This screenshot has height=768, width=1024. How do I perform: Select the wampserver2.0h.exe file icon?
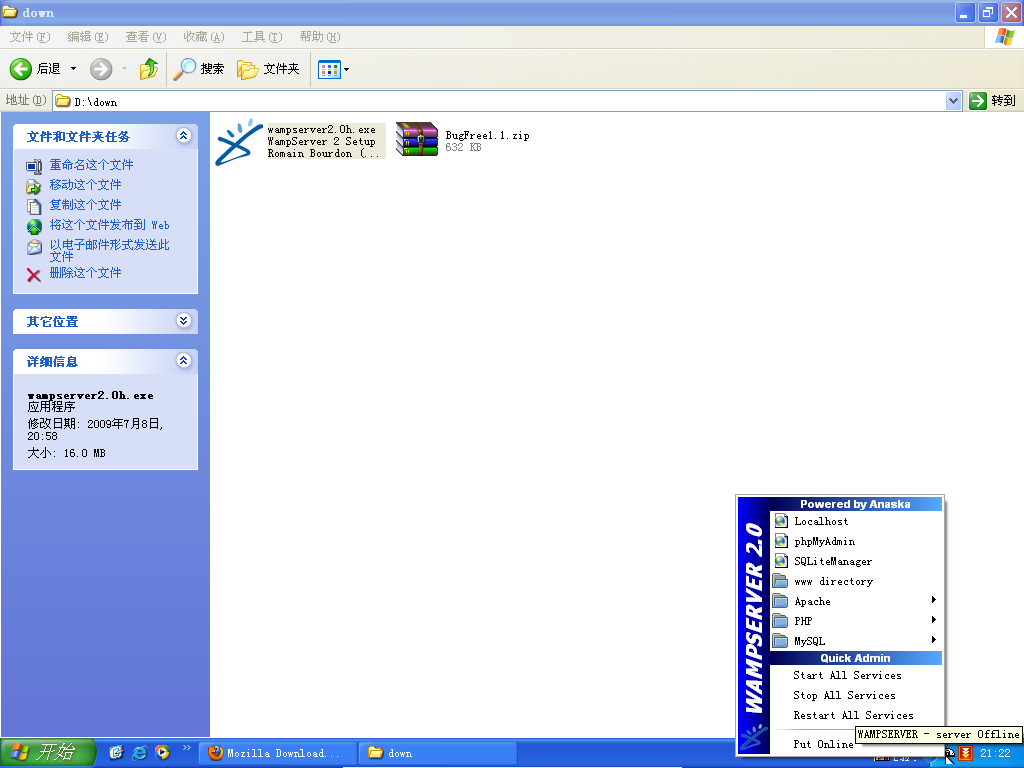239,141
